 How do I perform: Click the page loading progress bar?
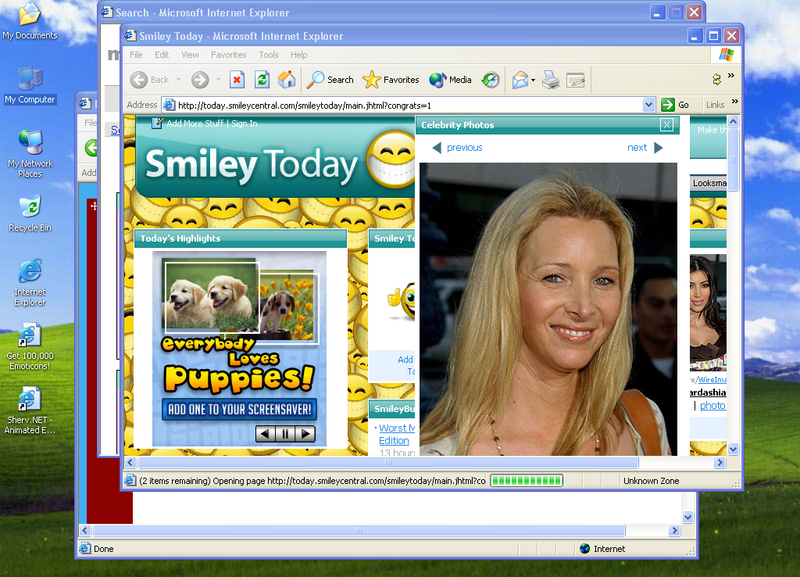coord(527,481)
